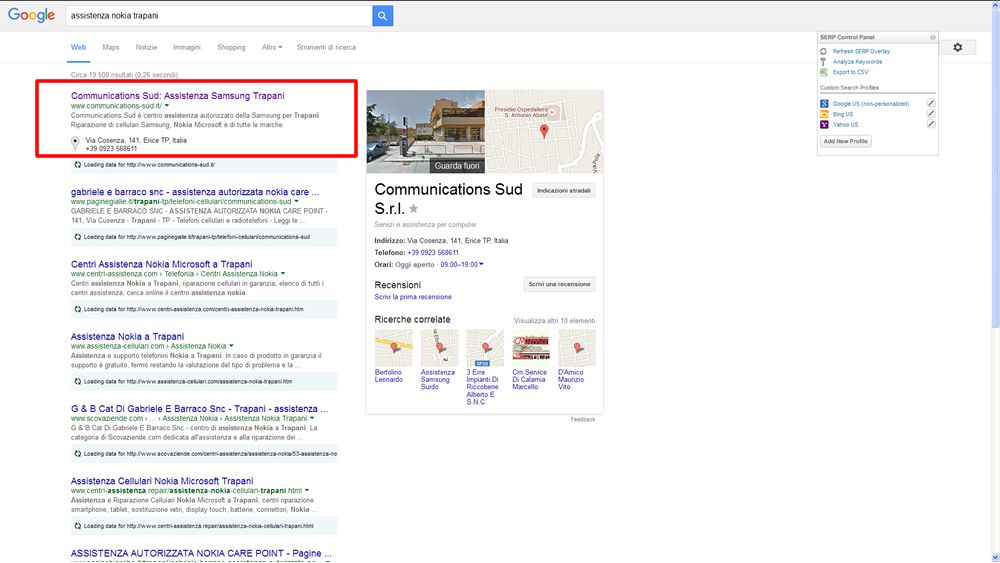Click Visualizza altri 10 elementi link

(x=554, y=321)
